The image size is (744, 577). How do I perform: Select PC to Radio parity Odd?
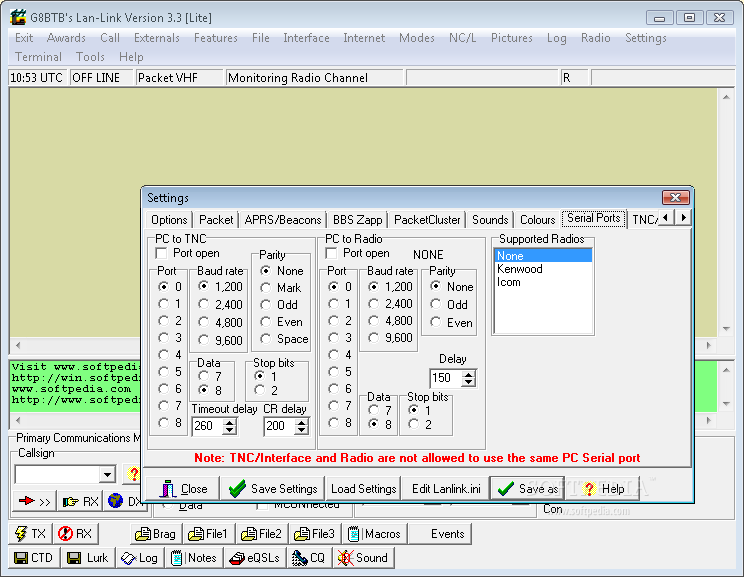[x=436, y=304]
